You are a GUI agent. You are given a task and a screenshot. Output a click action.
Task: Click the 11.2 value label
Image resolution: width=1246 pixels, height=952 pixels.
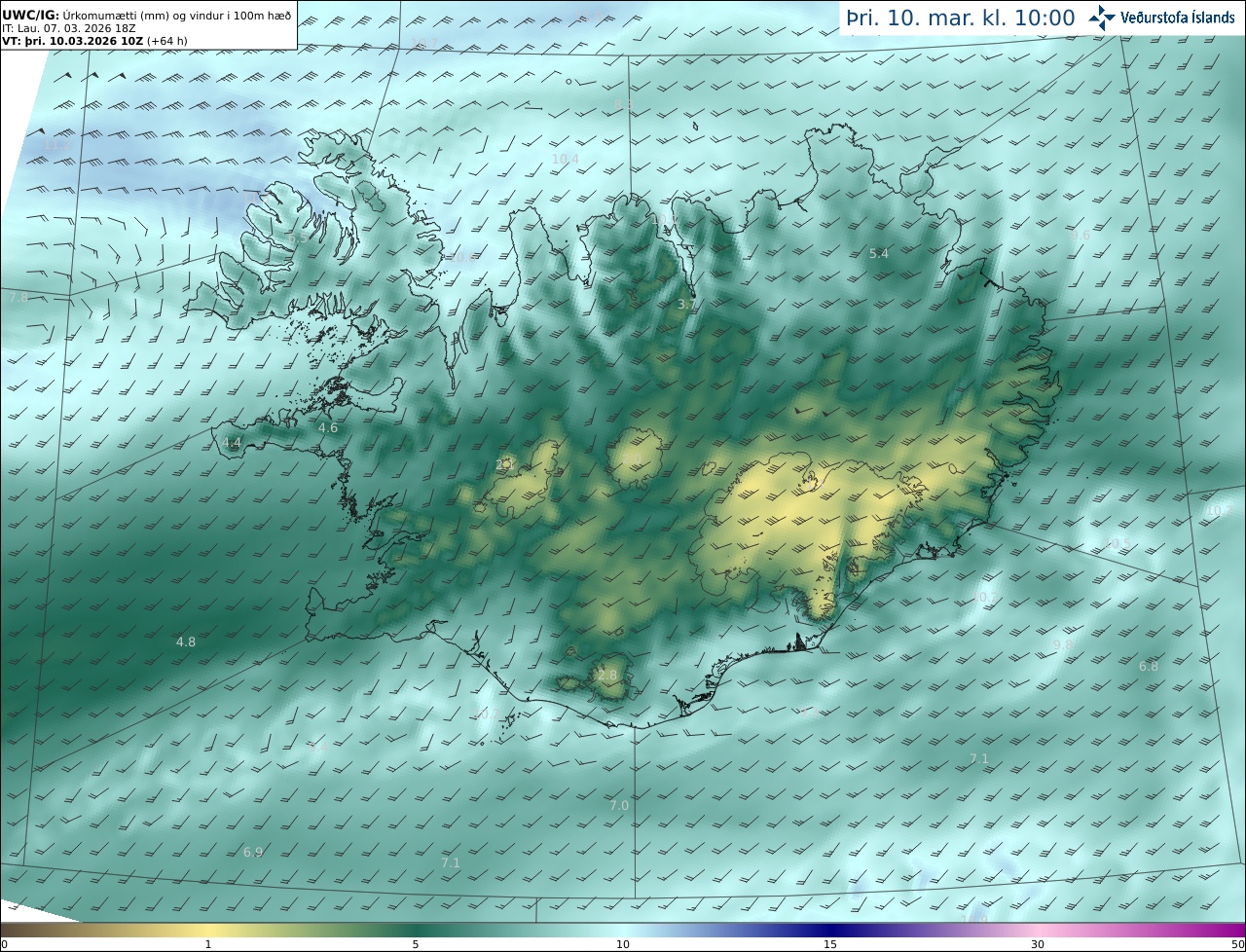(57, 144)
